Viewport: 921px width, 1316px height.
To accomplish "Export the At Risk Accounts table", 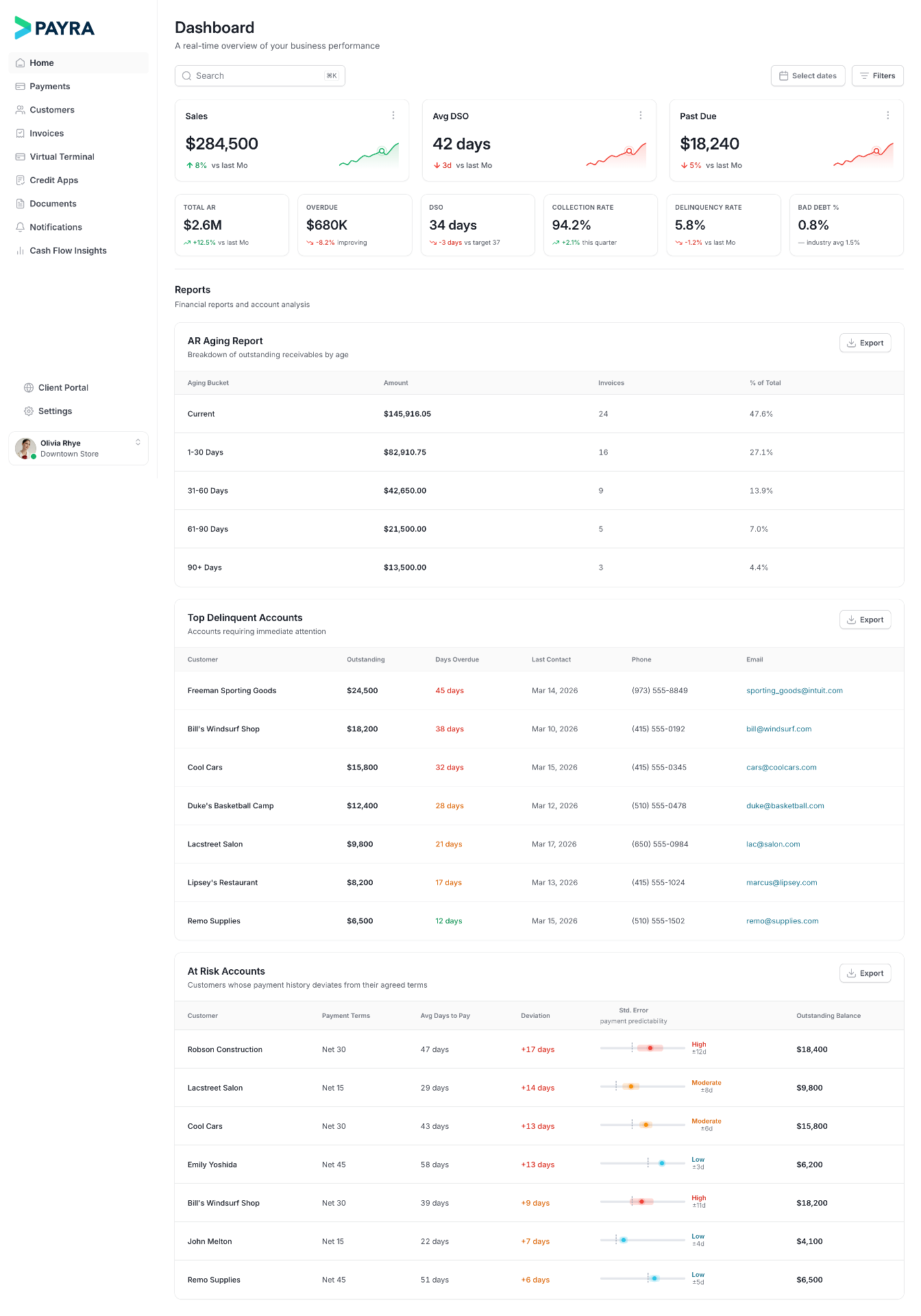I will tap(865, 973).
